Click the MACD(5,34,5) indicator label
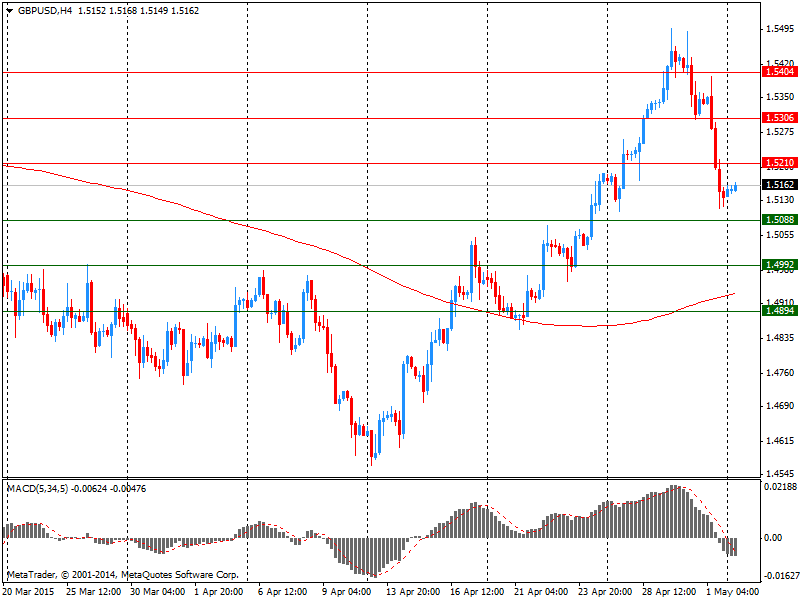The width and height of the screenshot is (800, 600). pyautogui.click(x=37, y=489)
